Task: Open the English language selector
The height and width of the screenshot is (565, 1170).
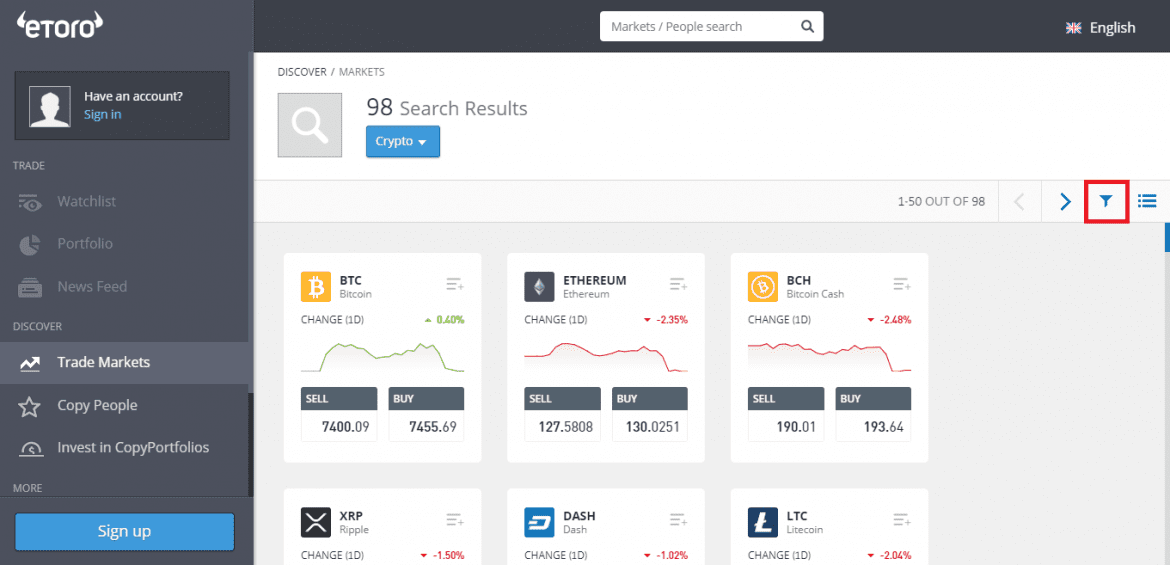Action: click(x=1101, y=28)
